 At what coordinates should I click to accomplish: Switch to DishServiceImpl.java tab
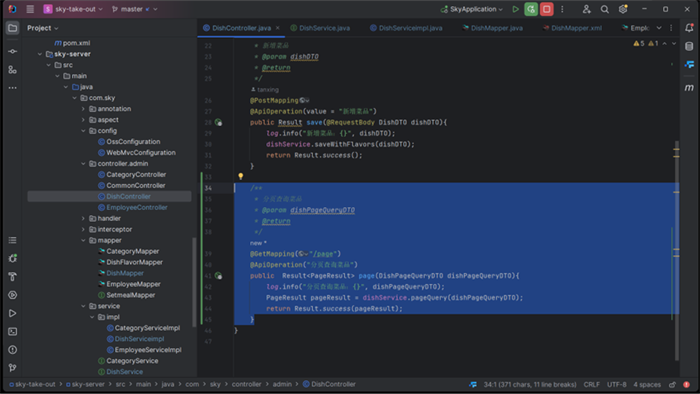(406, 28)
